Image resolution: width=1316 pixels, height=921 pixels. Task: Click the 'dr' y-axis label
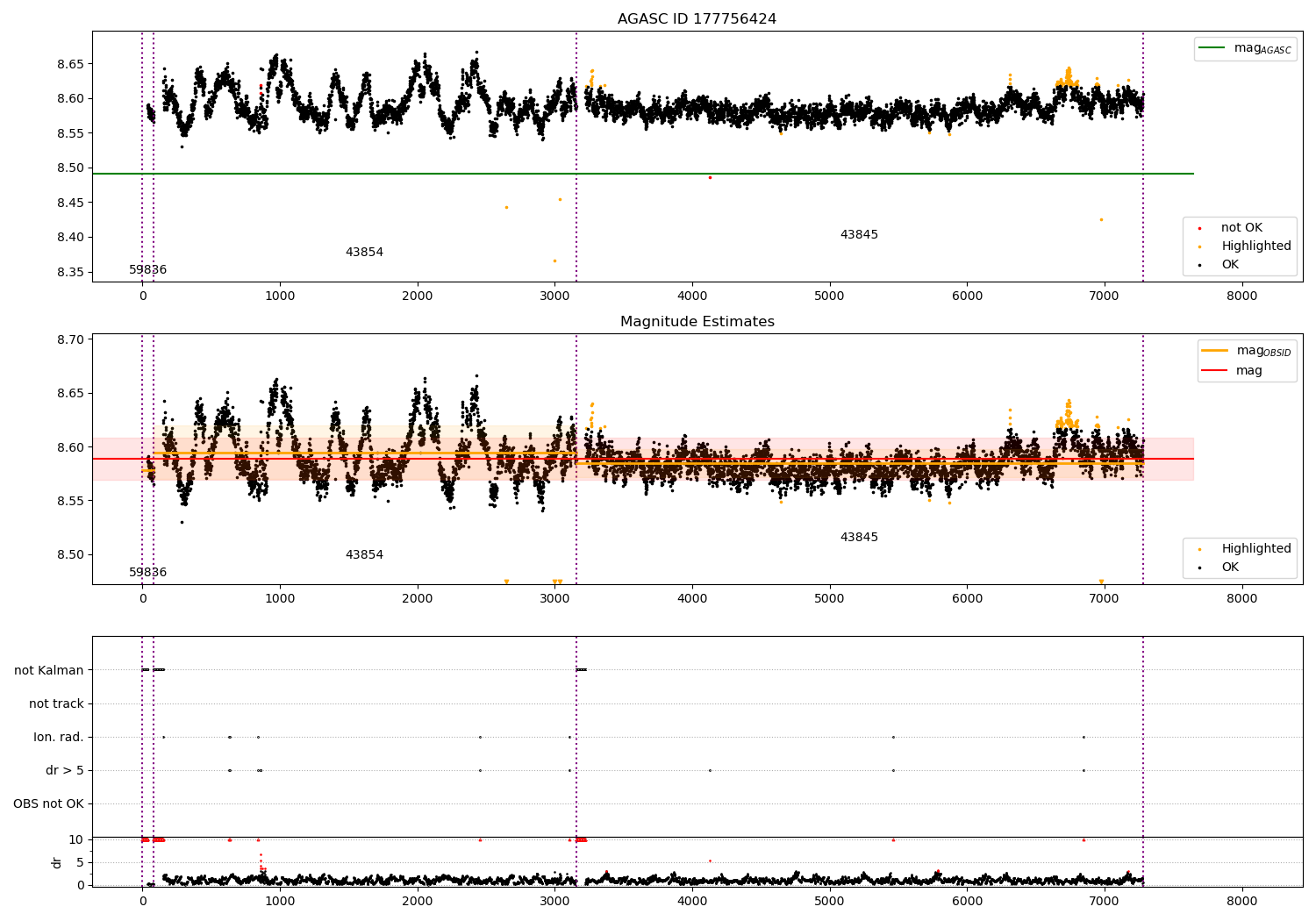click(57, 862)
